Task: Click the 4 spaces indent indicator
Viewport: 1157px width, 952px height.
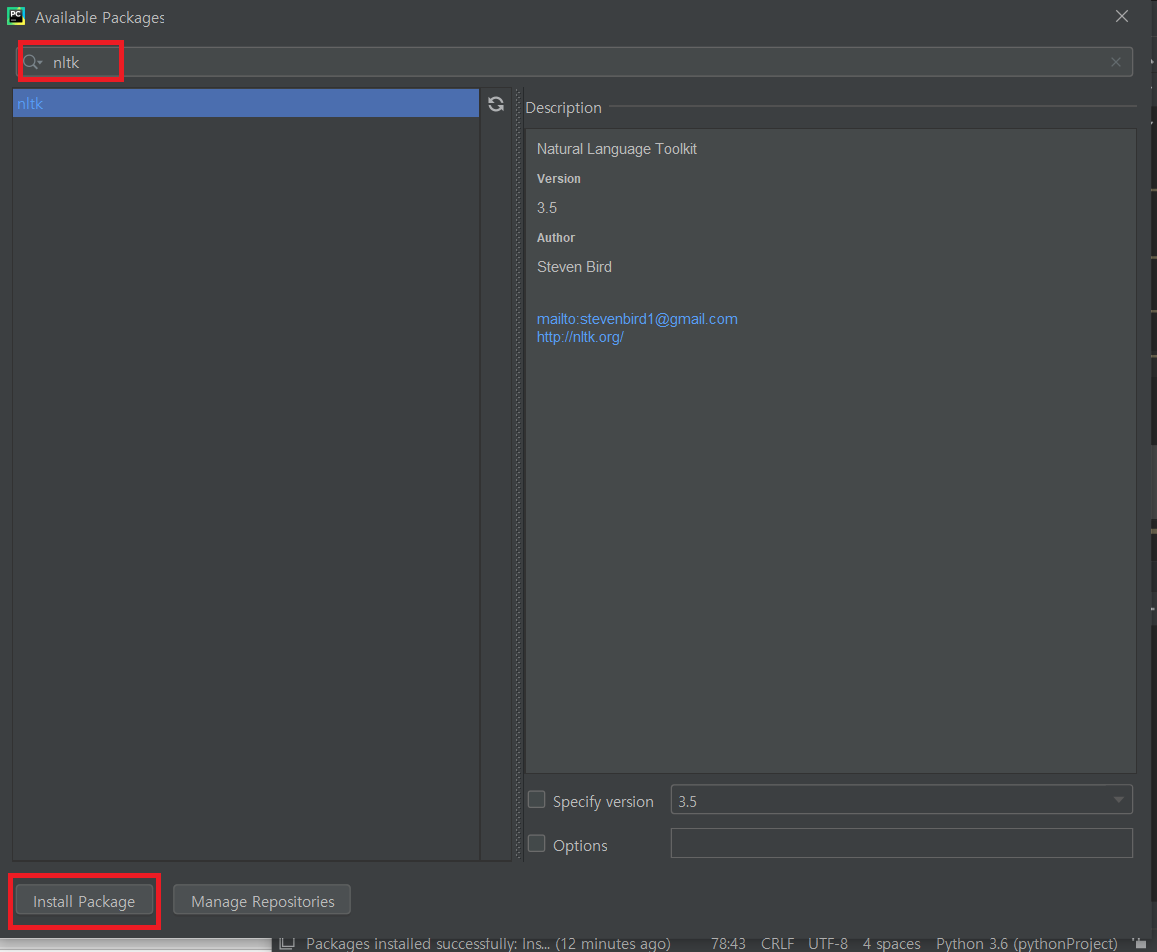Action: click(x=891, y=944)
